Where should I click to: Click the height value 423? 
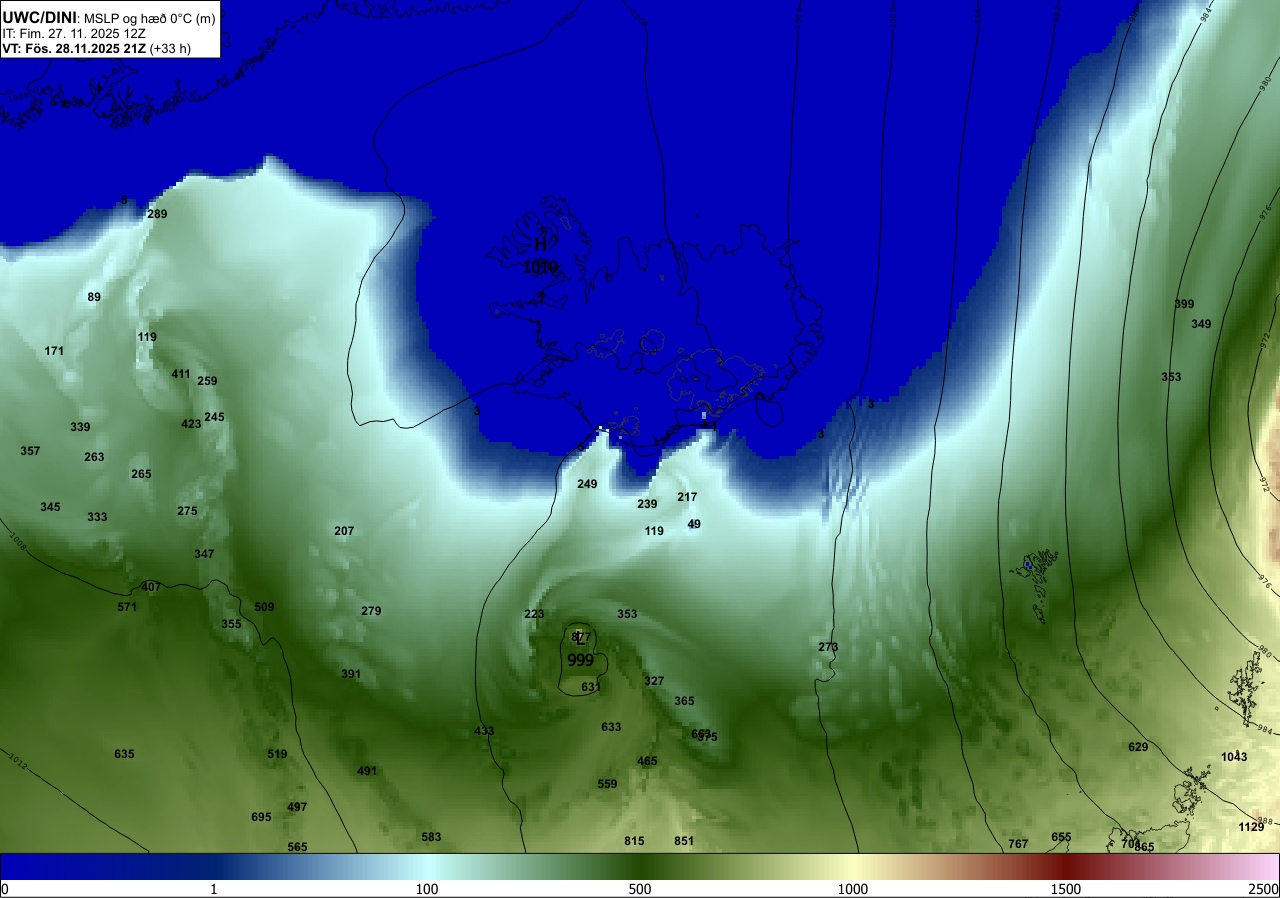[191, 424]
